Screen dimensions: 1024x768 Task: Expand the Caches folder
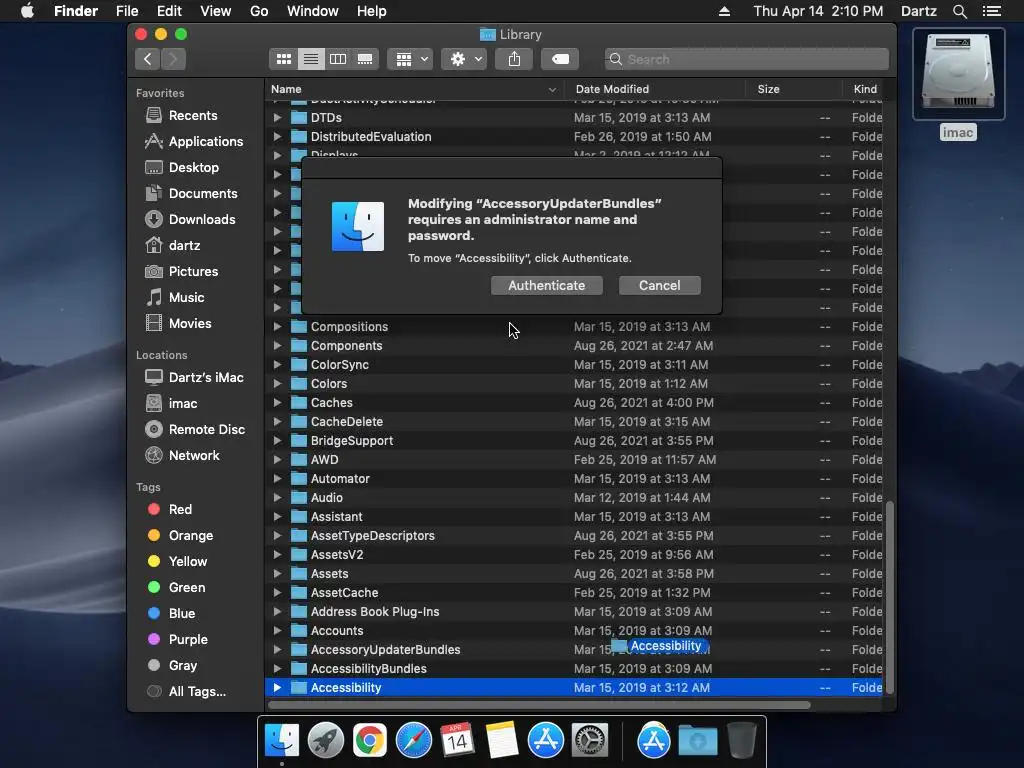(x=277, y=403)
